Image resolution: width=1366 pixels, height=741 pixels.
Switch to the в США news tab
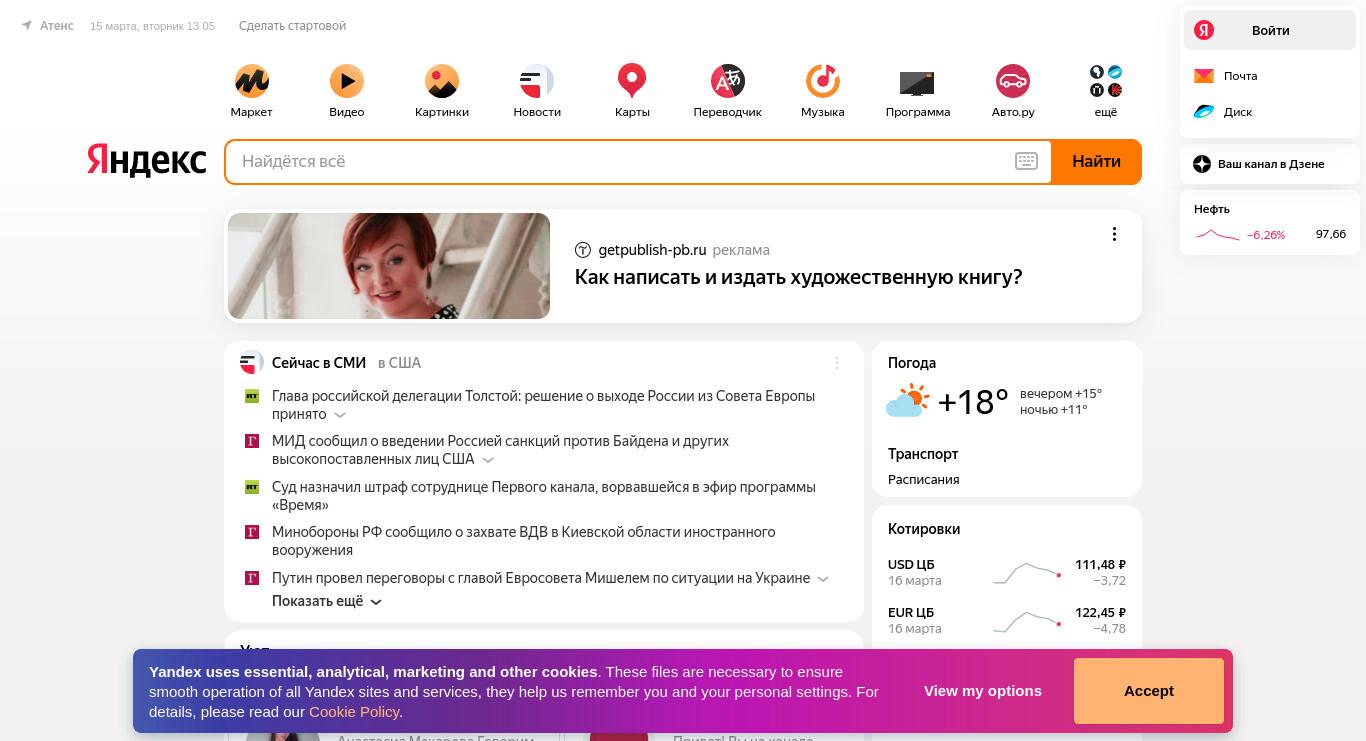pos(399,363)
